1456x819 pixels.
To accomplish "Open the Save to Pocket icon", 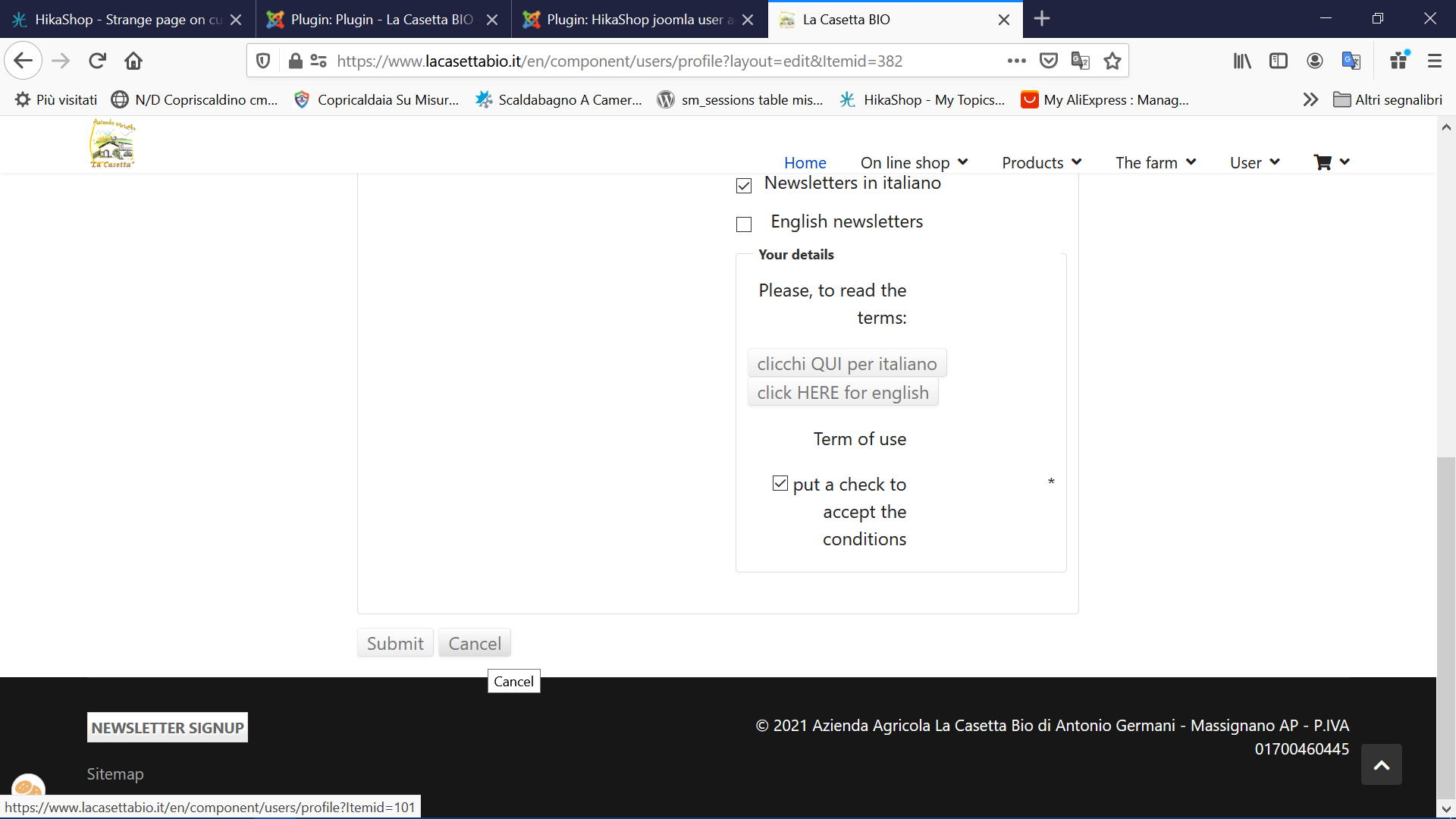I will click(x=1048, y=61).
